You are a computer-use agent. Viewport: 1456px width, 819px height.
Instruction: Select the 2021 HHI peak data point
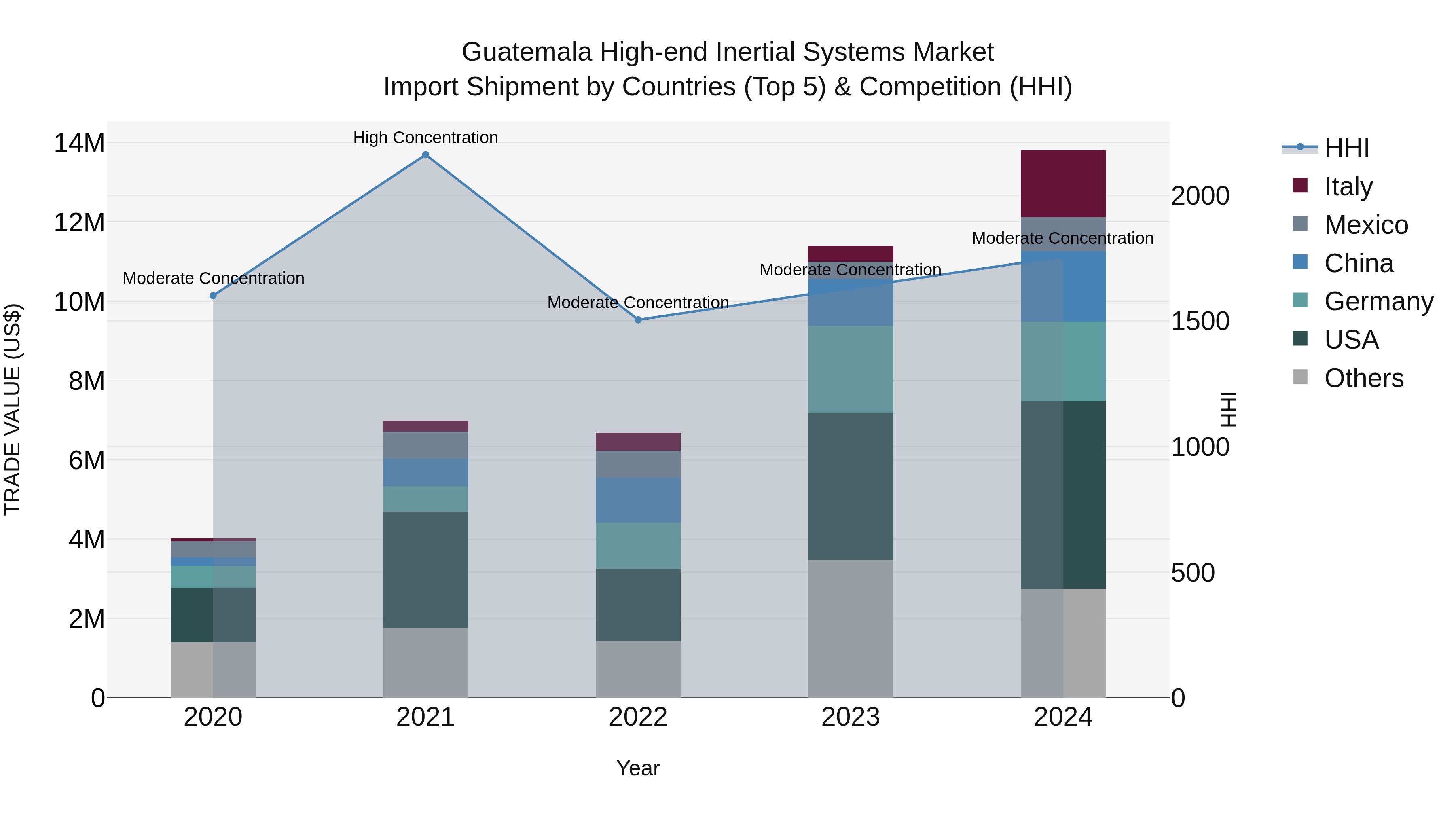click(x=425, y=155)
